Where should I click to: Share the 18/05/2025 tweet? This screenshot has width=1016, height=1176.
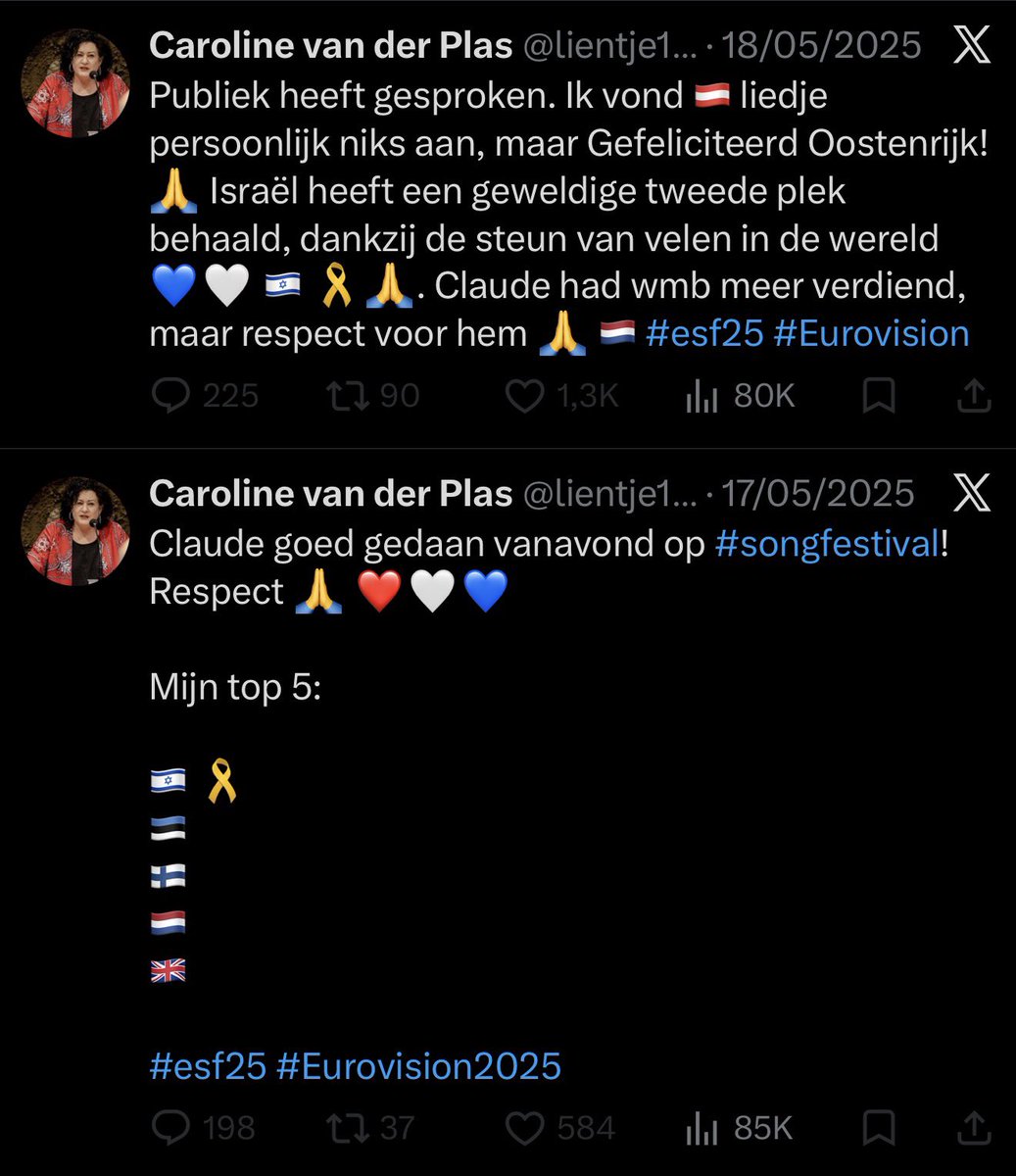[971, 396]
